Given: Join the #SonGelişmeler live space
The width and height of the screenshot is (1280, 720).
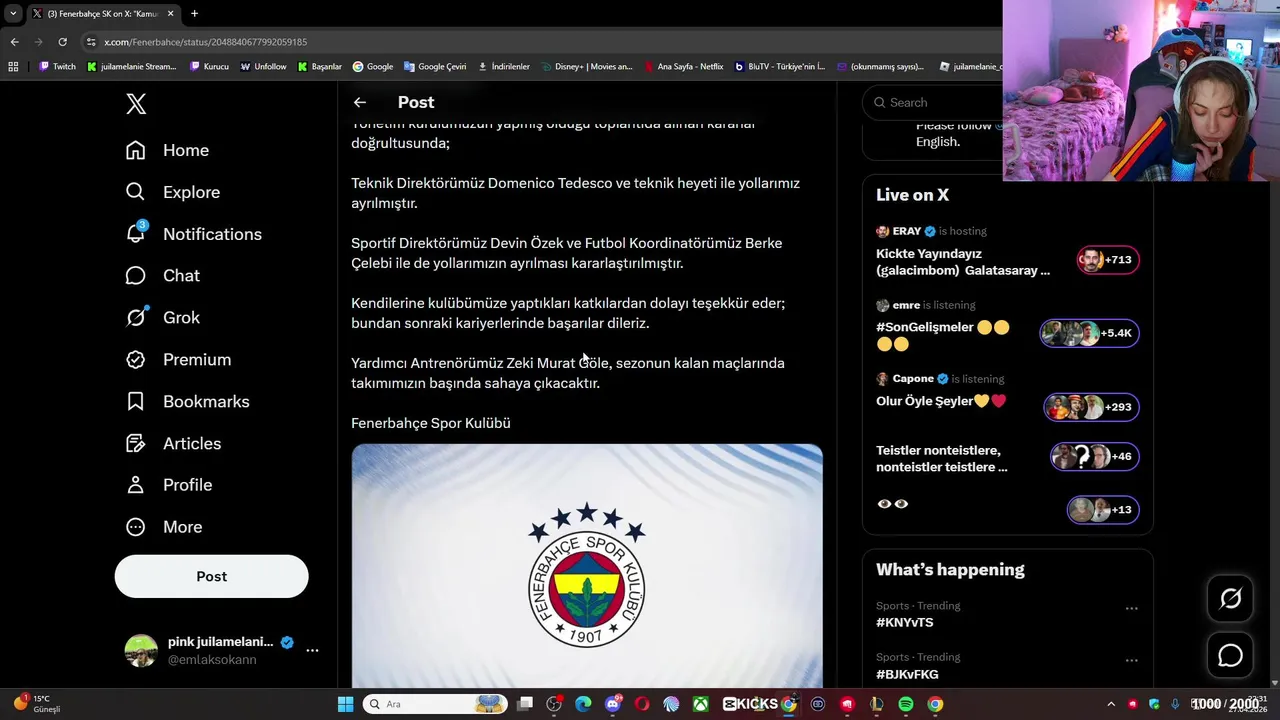Looking at the screenshot, I should pyautogui.click(x=943, y=335).
